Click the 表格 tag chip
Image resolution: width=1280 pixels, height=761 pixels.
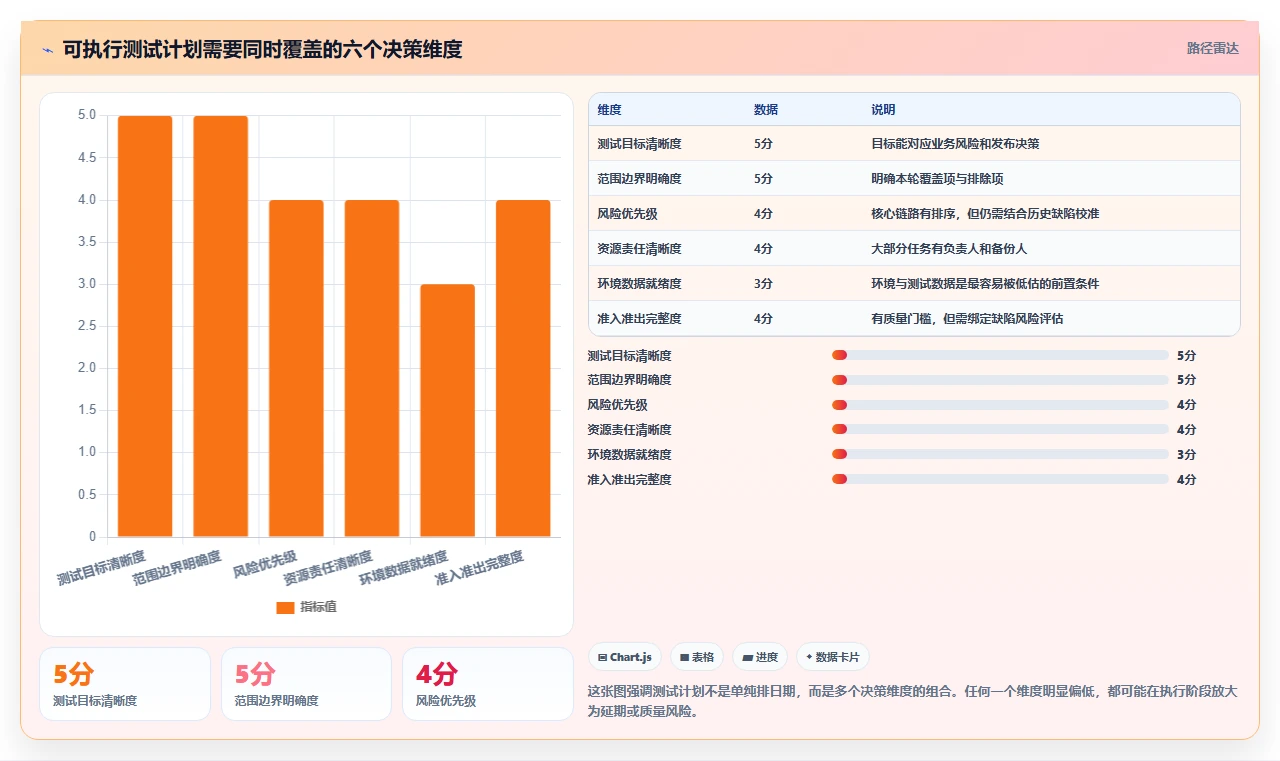click(697, 657)
